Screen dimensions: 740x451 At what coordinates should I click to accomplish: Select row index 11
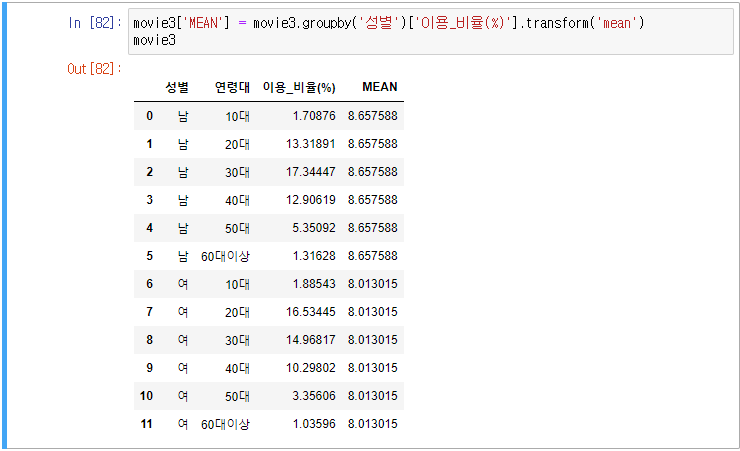[146, 424]
